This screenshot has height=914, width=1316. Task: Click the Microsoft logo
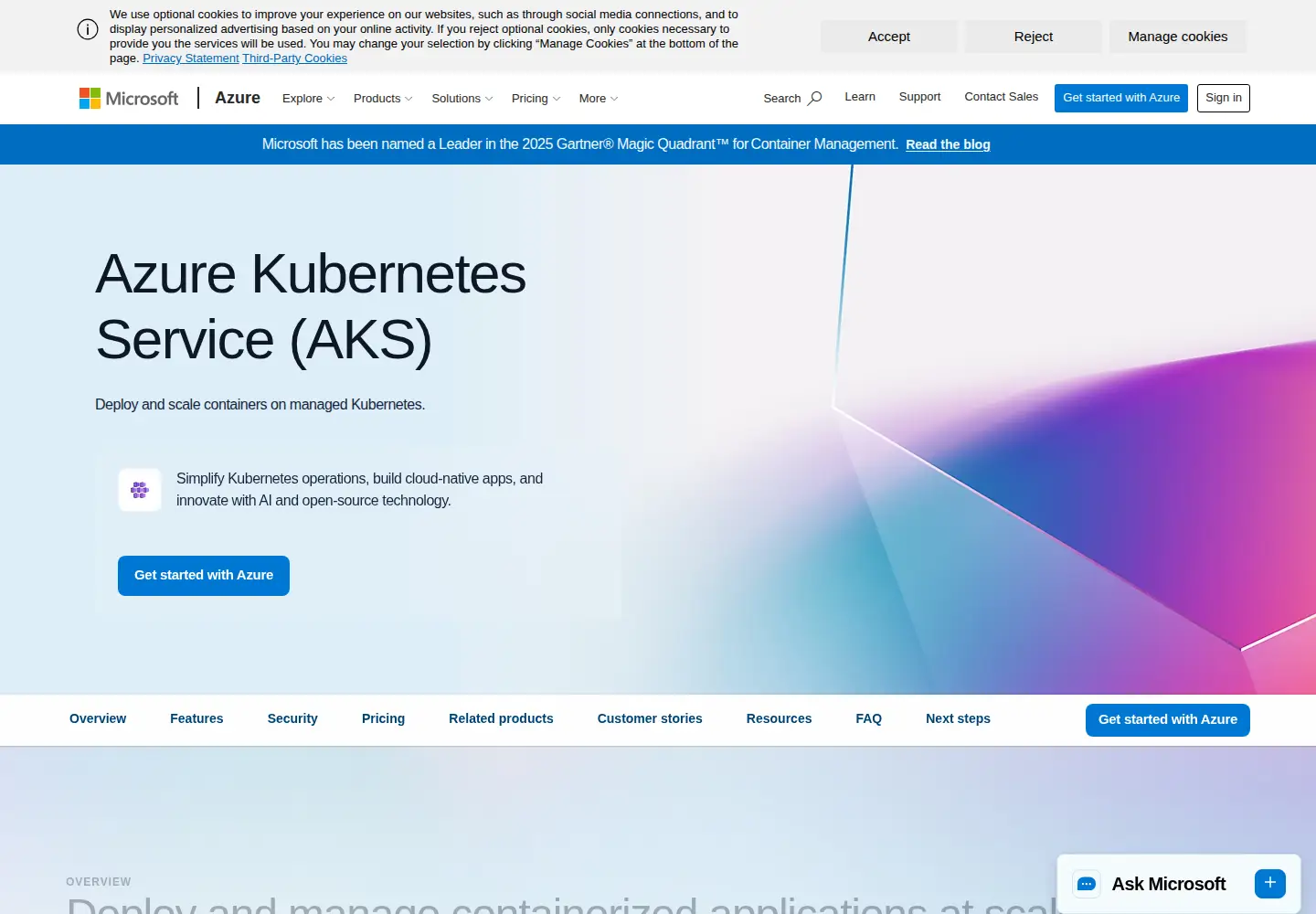coord(129,98)
